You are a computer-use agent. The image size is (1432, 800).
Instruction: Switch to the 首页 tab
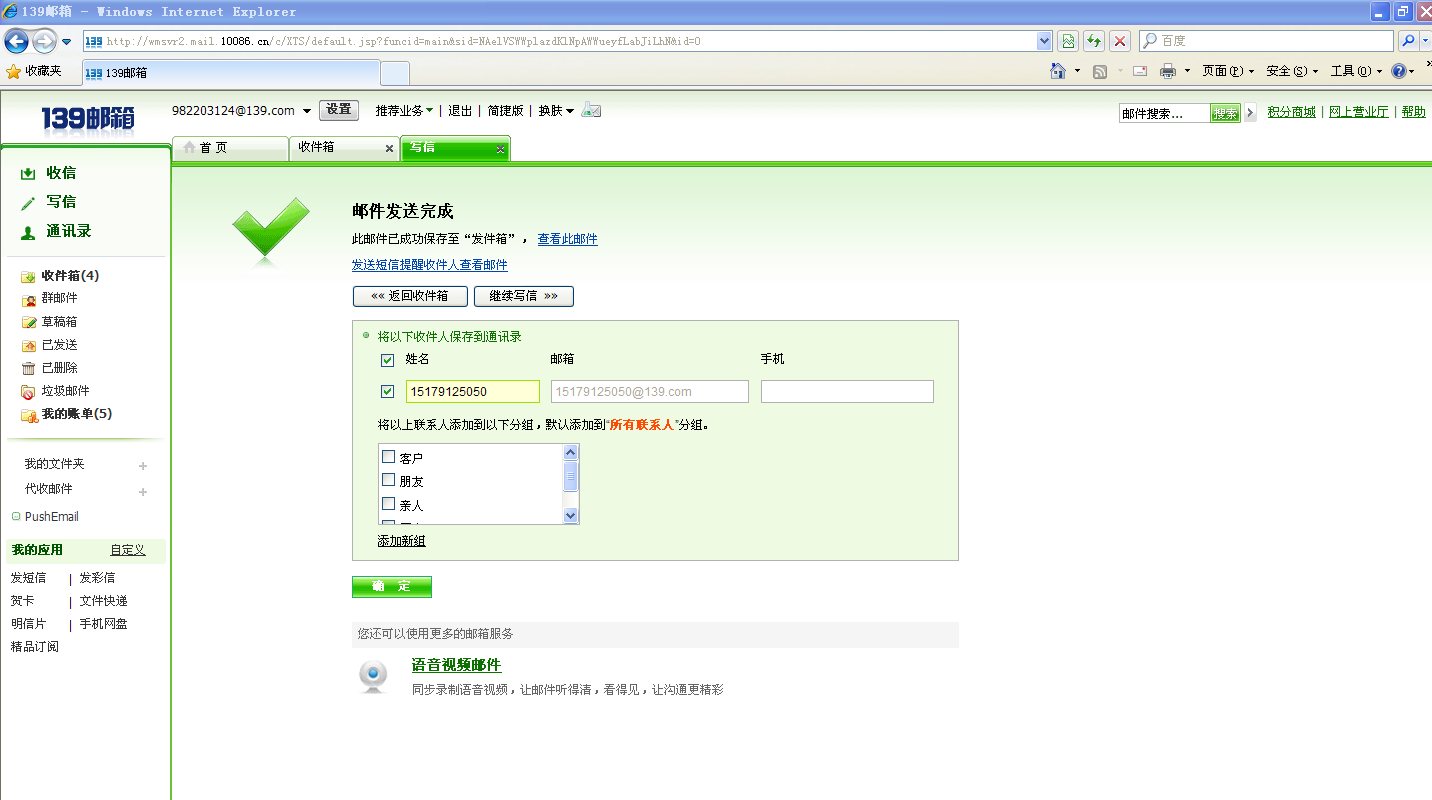pos(230,148)
